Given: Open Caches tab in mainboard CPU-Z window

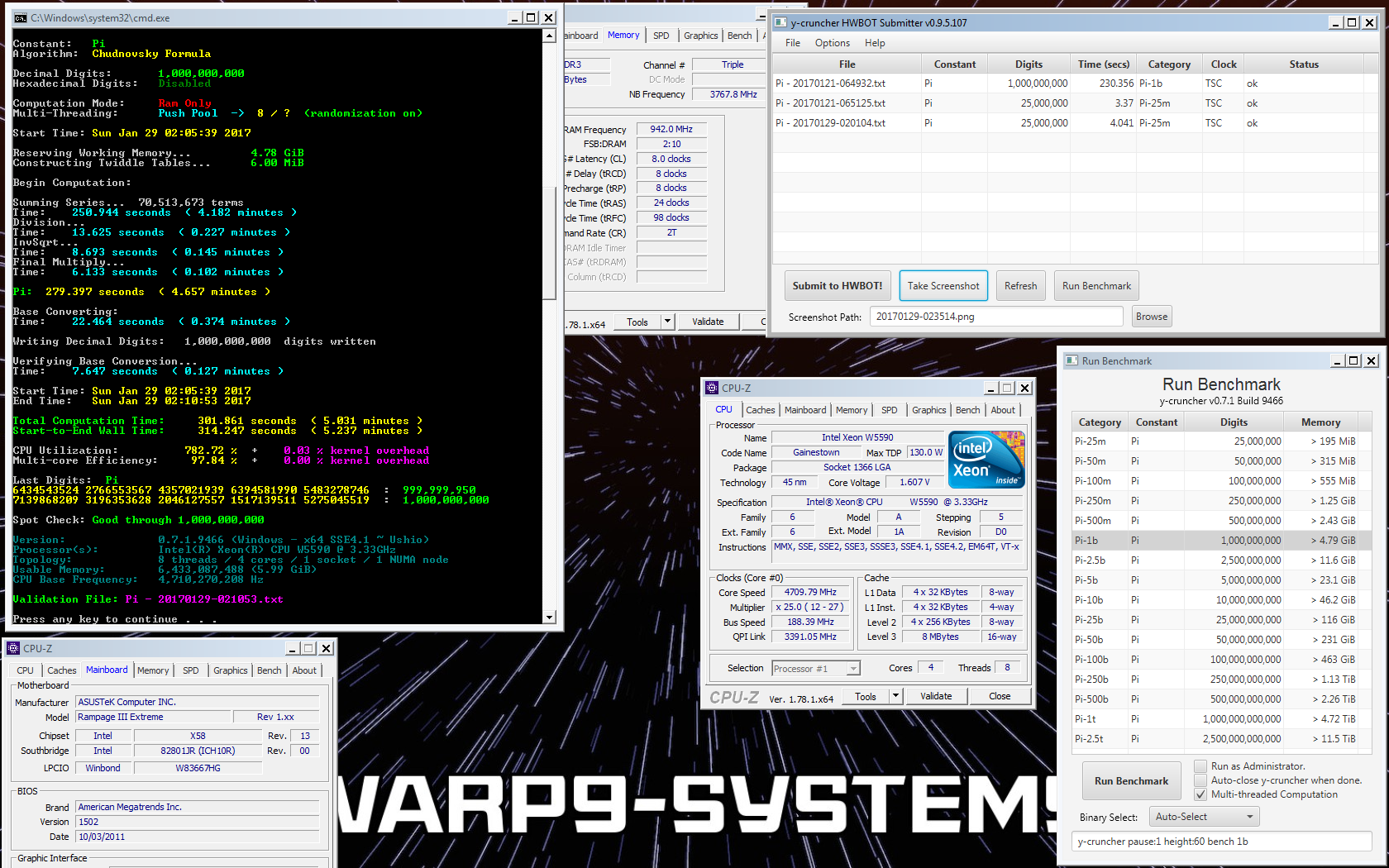Looking at the screenshot, I should tap(62, 670).
